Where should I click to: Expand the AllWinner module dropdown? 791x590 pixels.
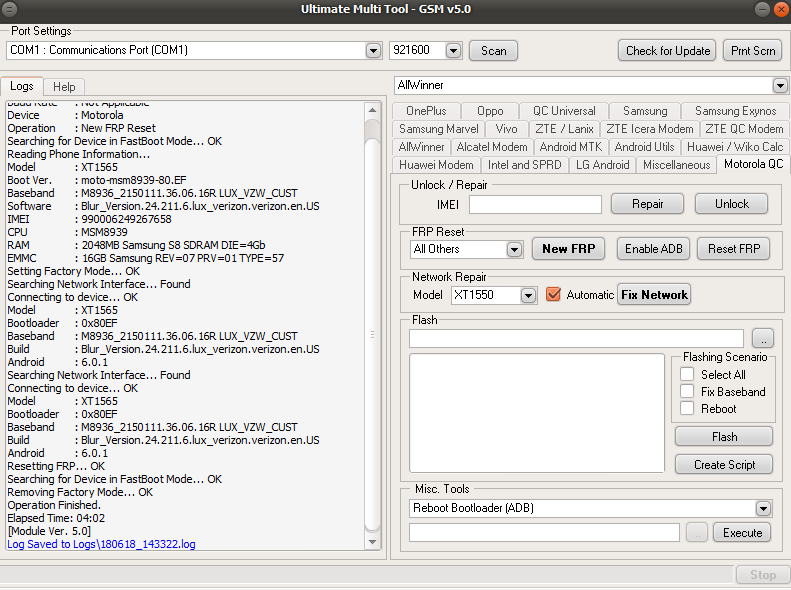pyautogui.click(x=780, y=85)
